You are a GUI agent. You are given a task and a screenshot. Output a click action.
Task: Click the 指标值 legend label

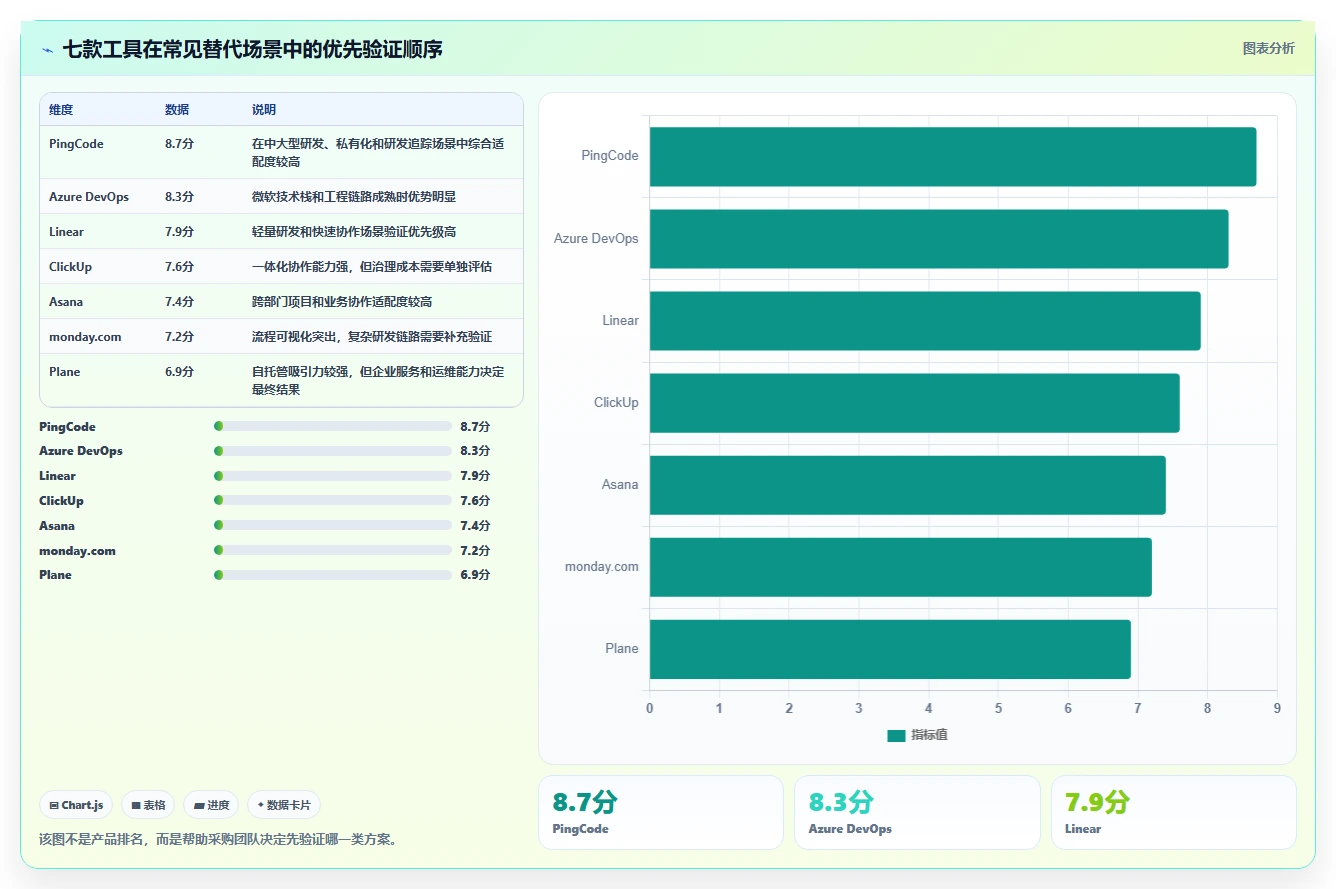coord(929,735)
